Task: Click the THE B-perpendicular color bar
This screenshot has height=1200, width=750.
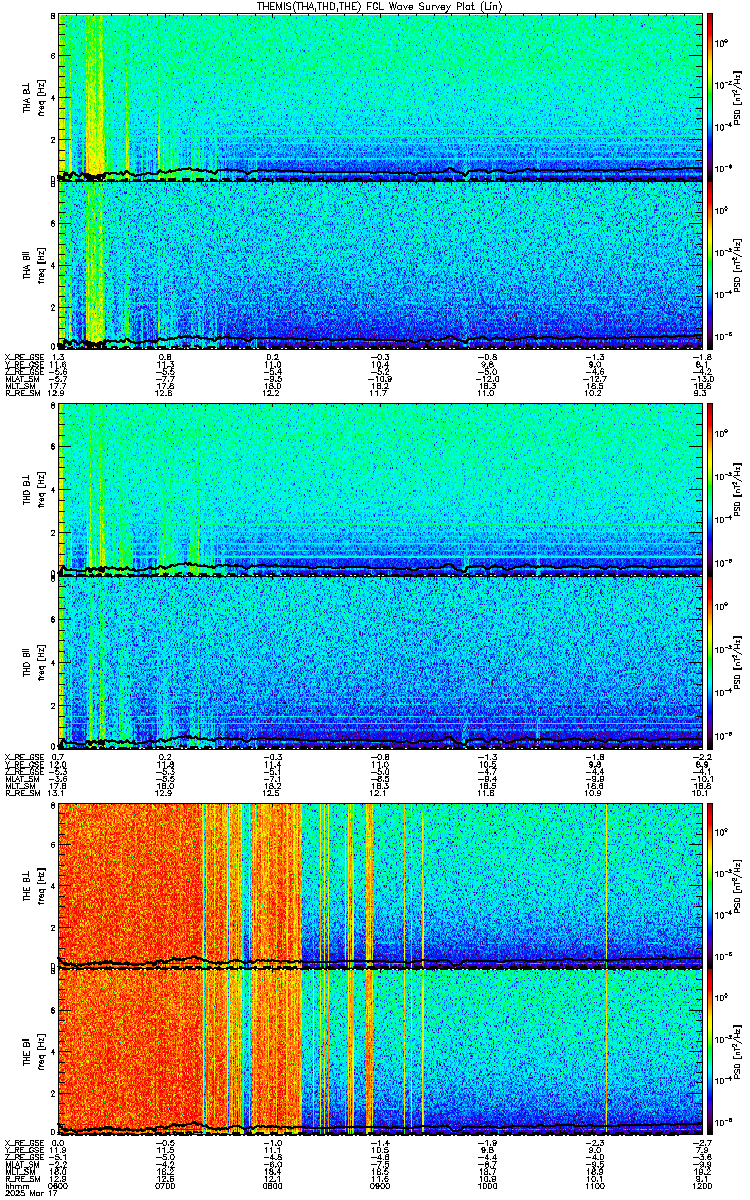Action: coord(710,884)
